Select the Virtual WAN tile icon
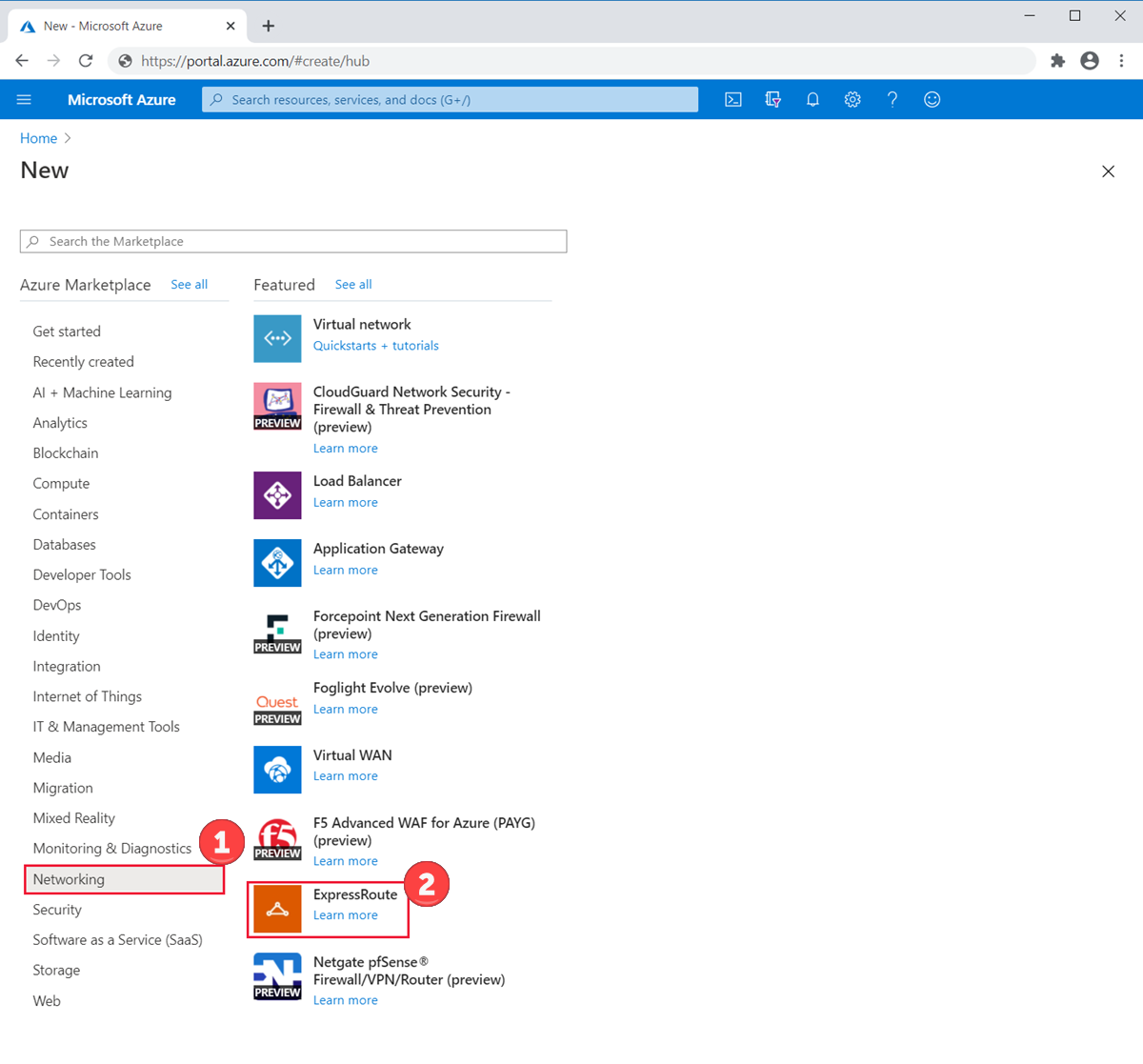This screenshot has height=1064, width=1143. pyautogui.click(x=277, y=770)
